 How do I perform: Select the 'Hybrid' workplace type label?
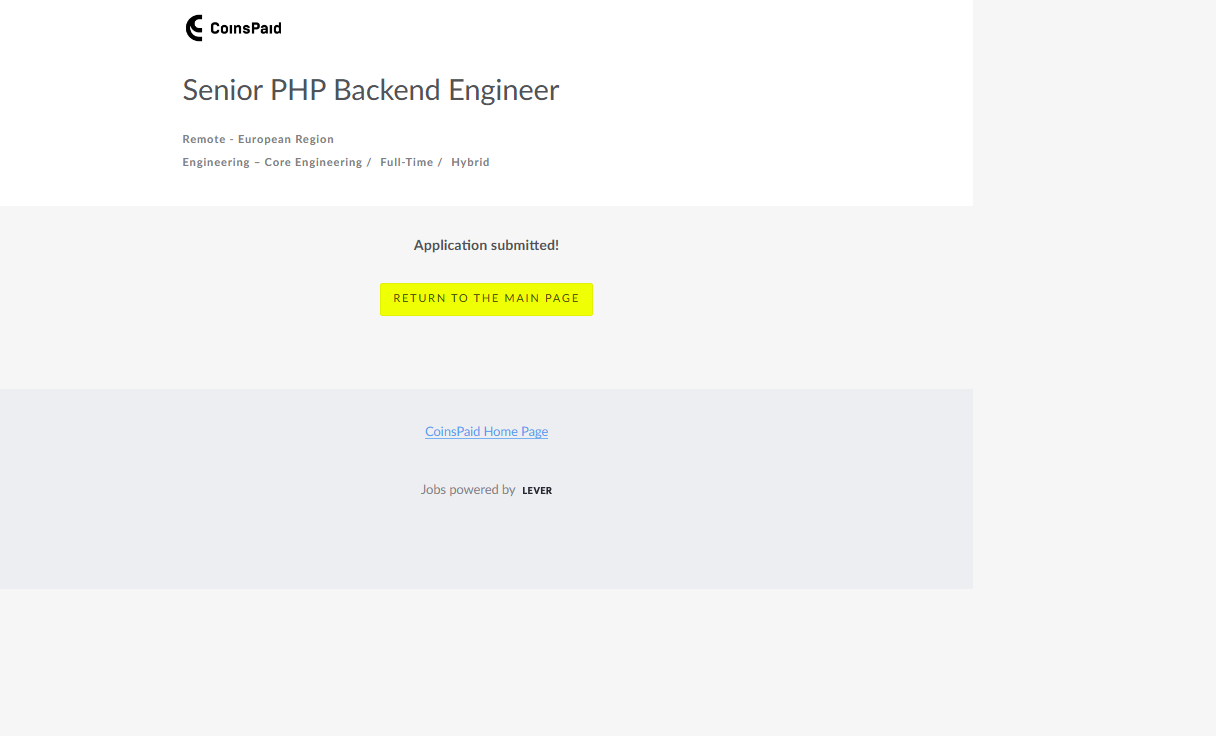(470, 162)
